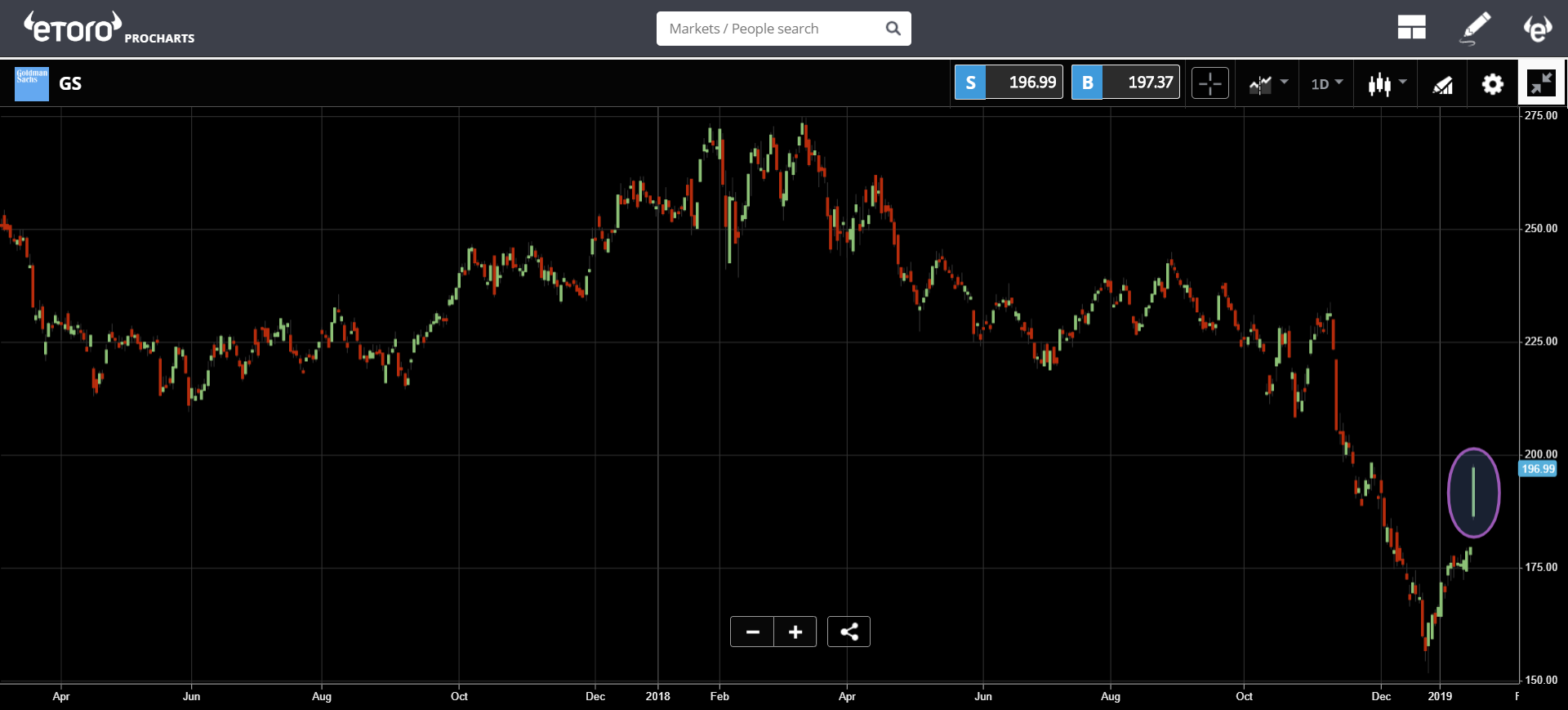This screenshot has width=1568, height=710.
Task: Expand the candlestick chart type dropdown
Action: pos(1387,83)
